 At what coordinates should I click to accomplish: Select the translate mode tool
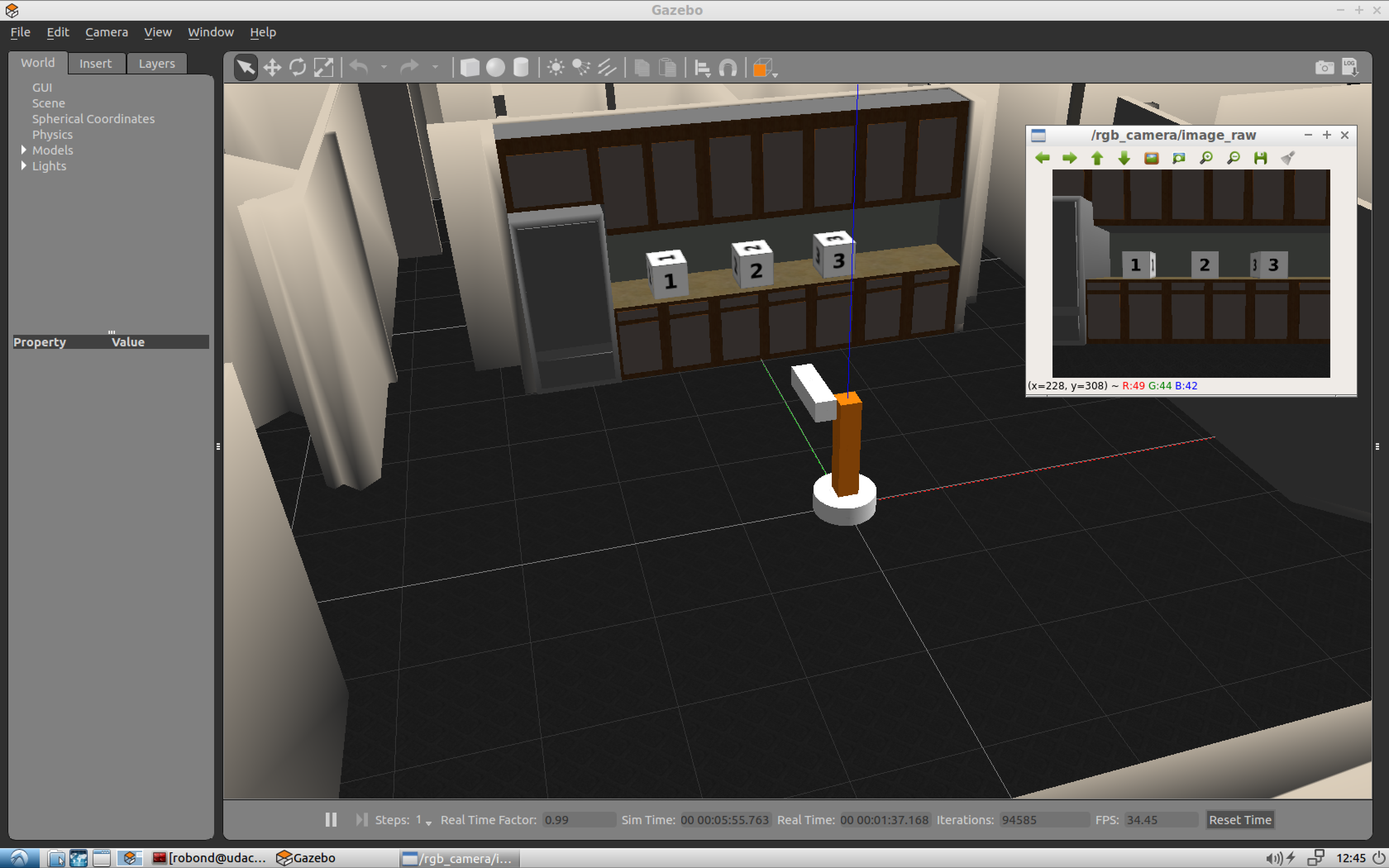[272, 68]
